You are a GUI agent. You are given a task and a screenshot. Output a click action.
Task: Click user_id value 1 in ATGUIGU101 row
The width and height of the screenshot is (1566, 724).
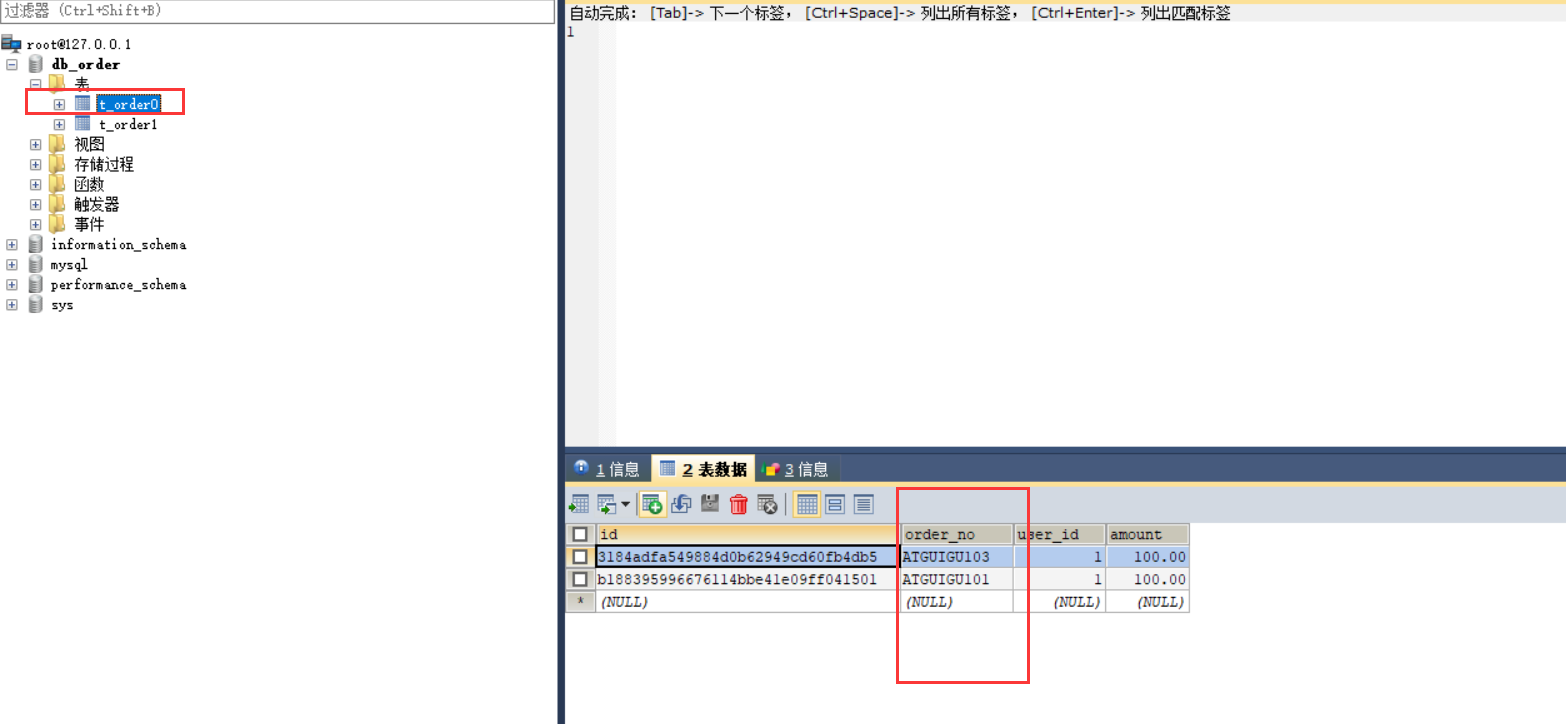click(1060, 579)
